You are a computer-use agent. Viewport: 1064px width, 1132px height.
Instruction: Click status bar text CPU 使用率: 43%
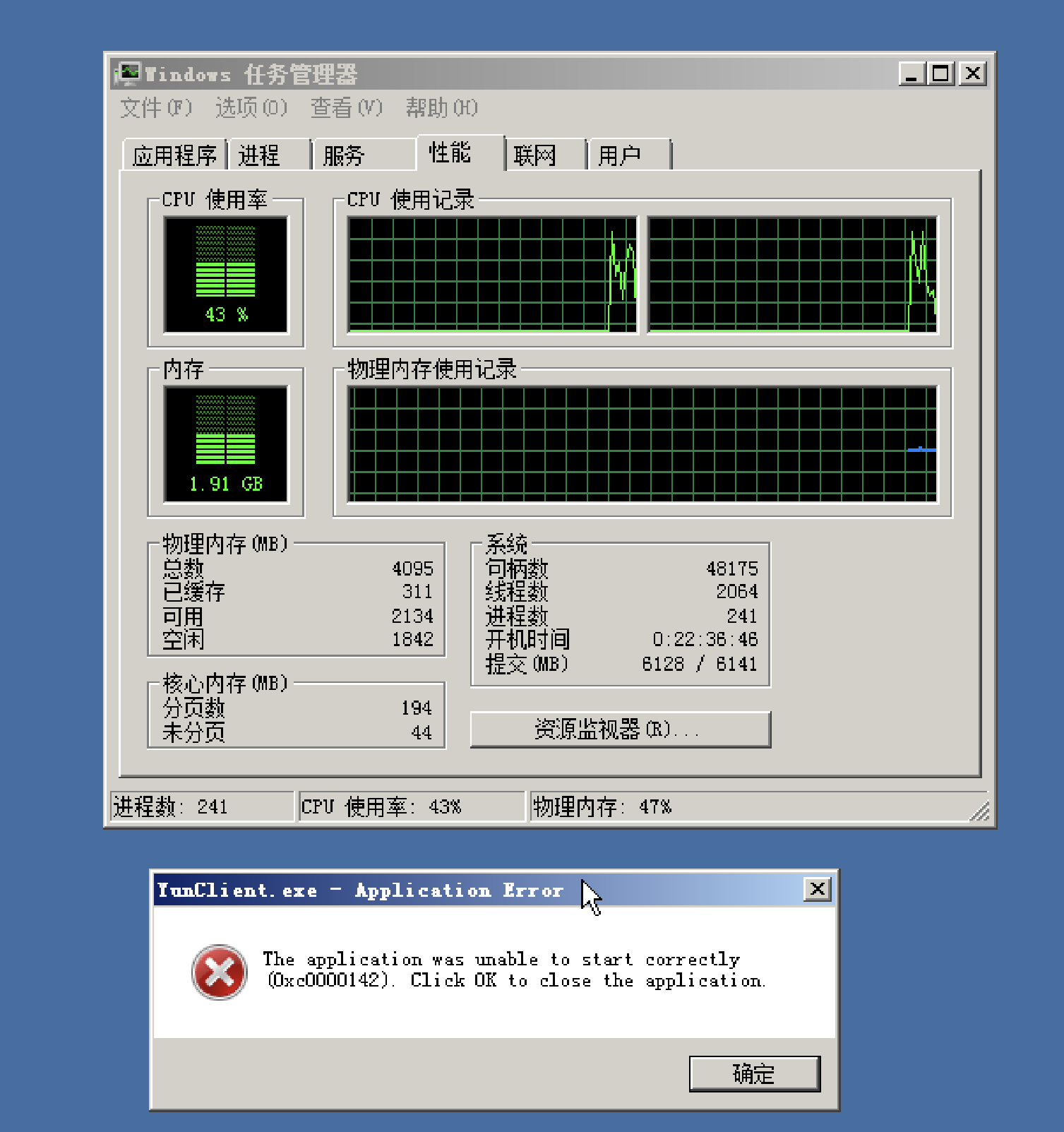381,806
